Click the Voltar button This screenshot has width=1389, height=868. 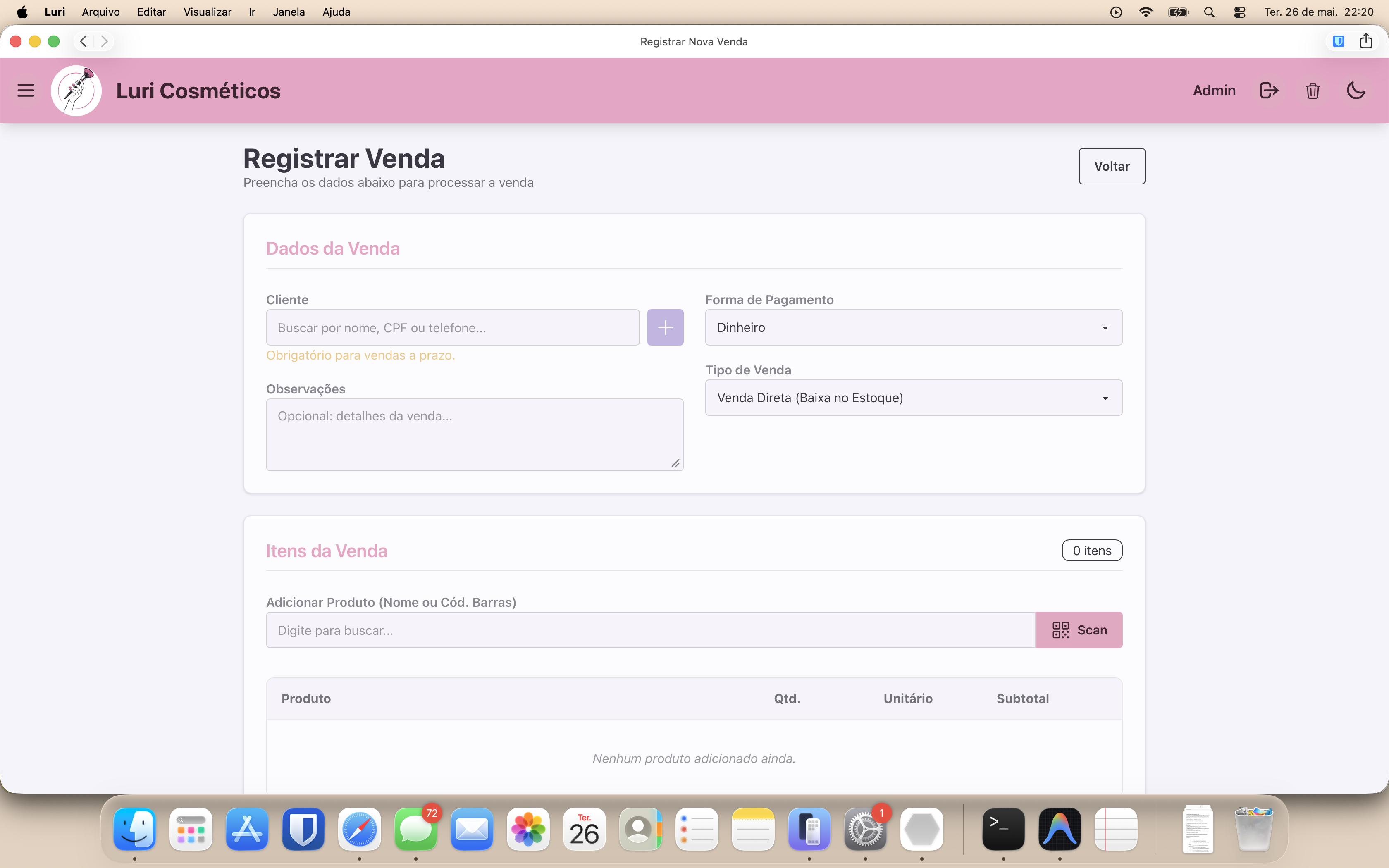[x=1112, y=166]
